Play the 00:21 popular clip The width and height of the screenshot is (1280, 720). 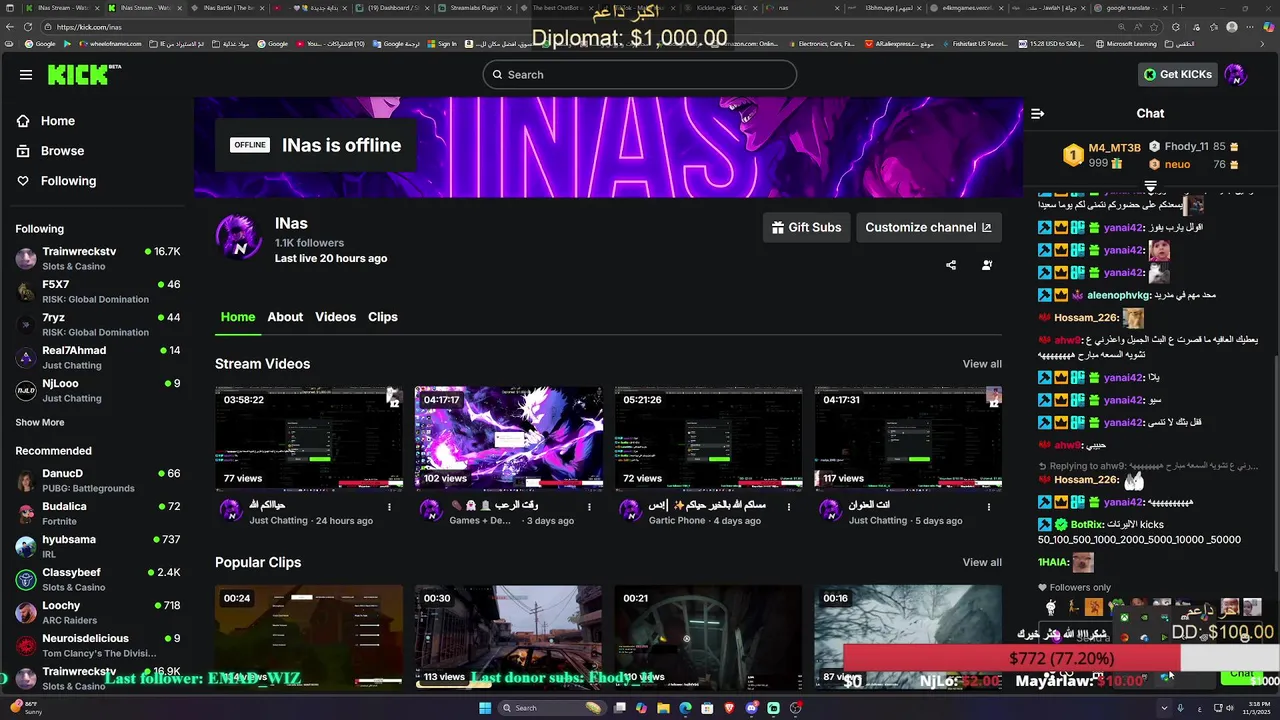(708, 637)
